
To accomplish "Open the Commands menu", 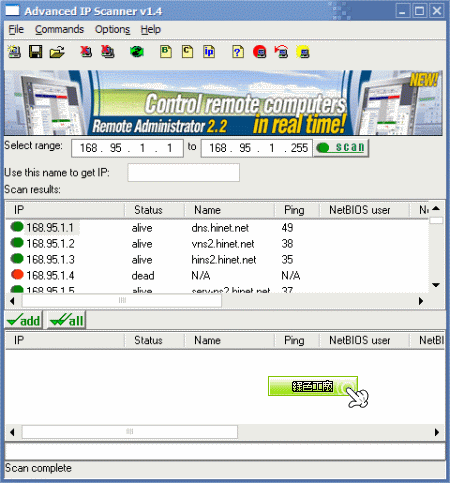I will tap(59, 29).
